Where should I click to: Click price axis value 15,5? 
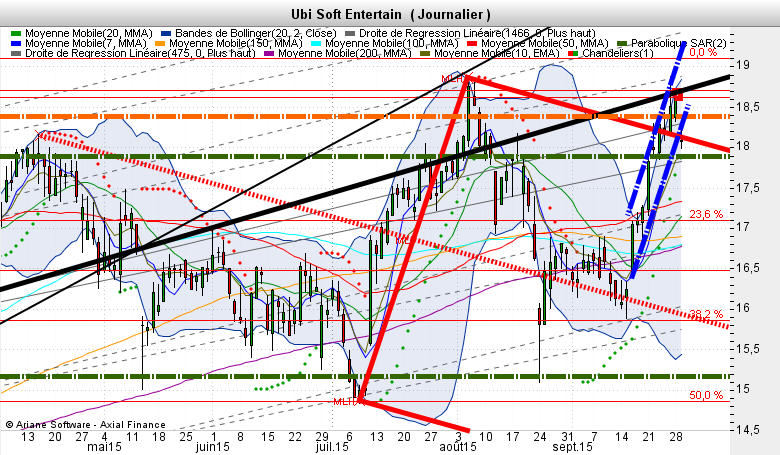coord(748,349)
